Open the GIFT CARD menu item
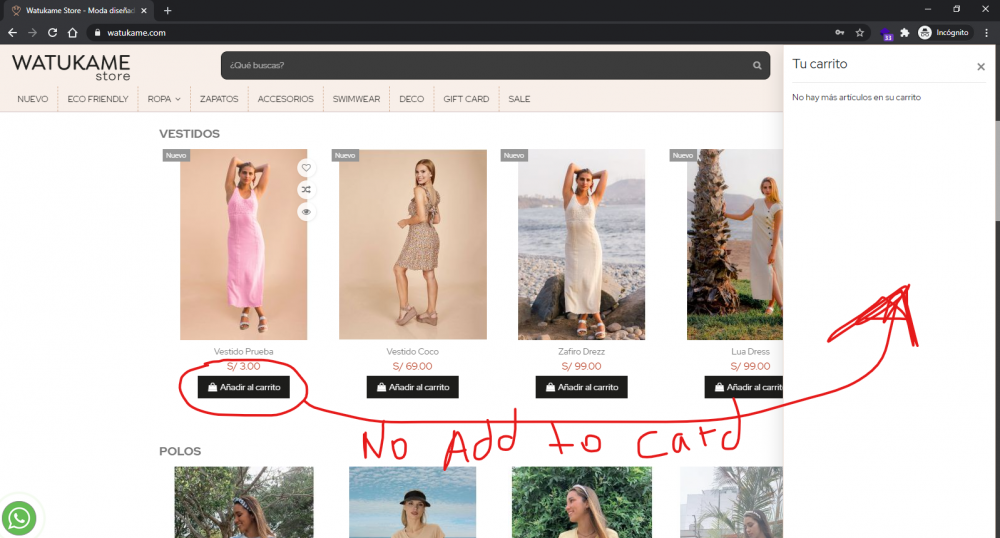The width and height of the screenshot is (1000, 538). coord(466,99)
